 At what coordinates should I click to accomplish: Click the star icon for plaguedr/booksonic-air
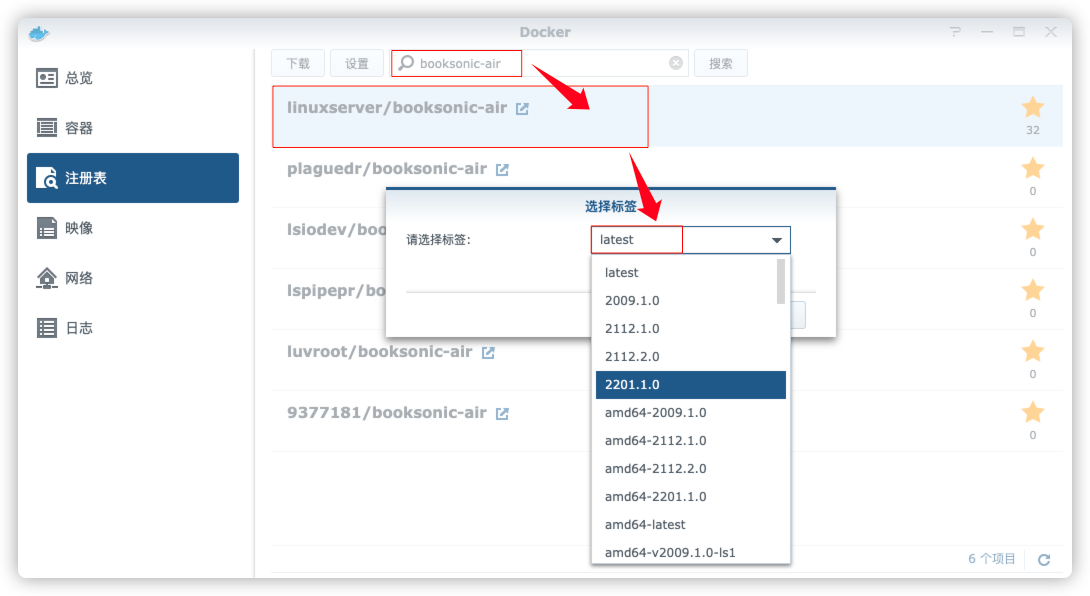click(x=1033, y=168)
